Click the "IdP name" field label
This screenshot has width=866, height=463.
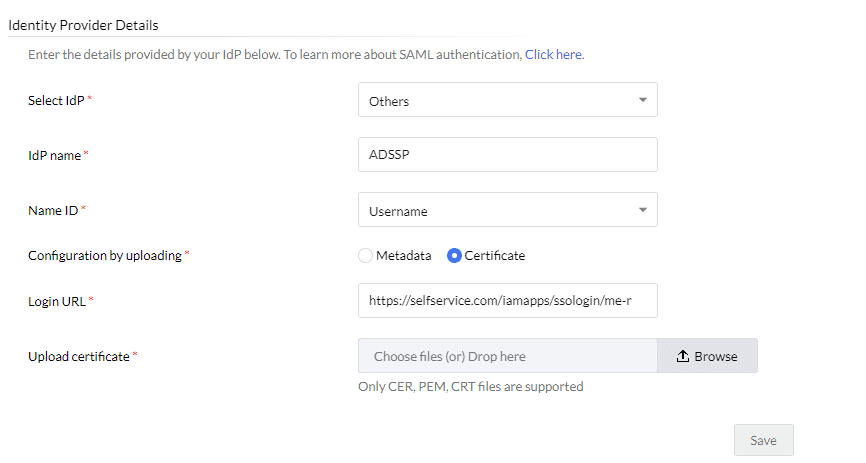(54, 156)
